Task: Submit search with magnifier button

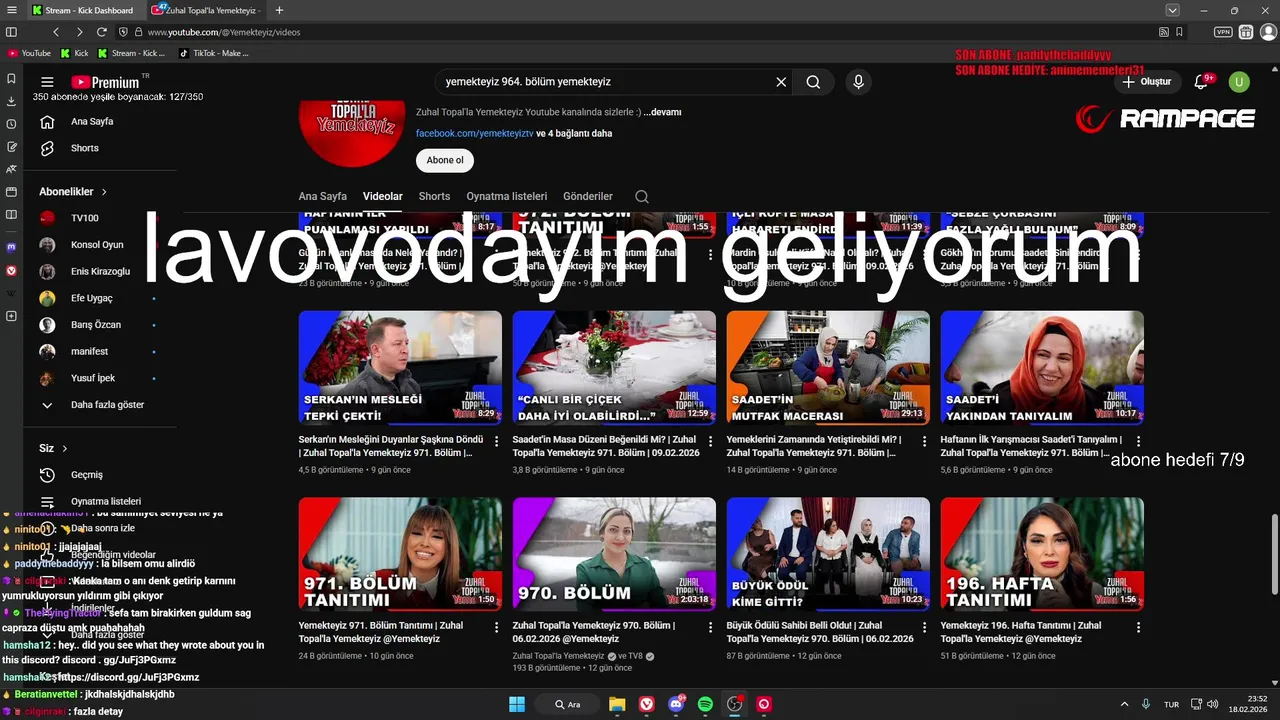Action: 813,82
